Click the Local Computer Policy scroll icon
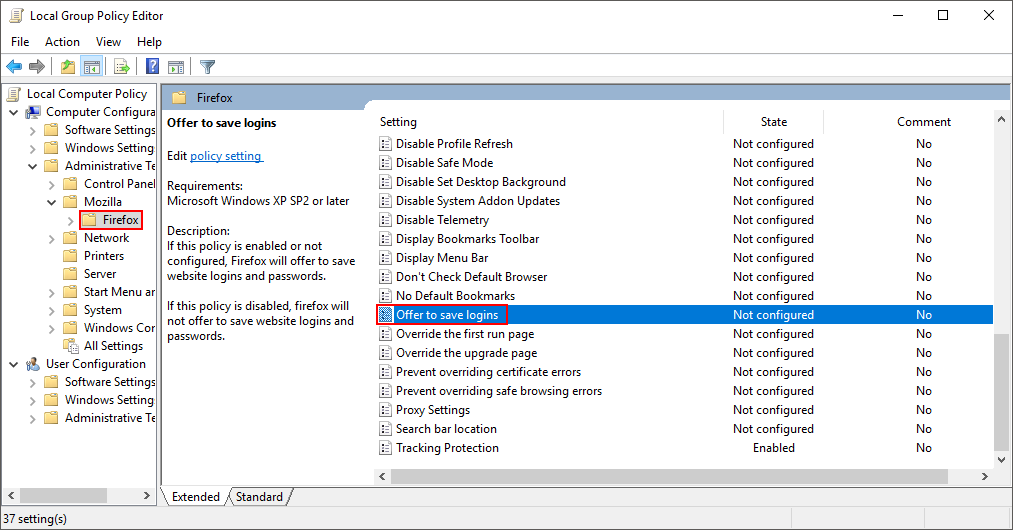The image size is (1013, 530). pos(14,94)
